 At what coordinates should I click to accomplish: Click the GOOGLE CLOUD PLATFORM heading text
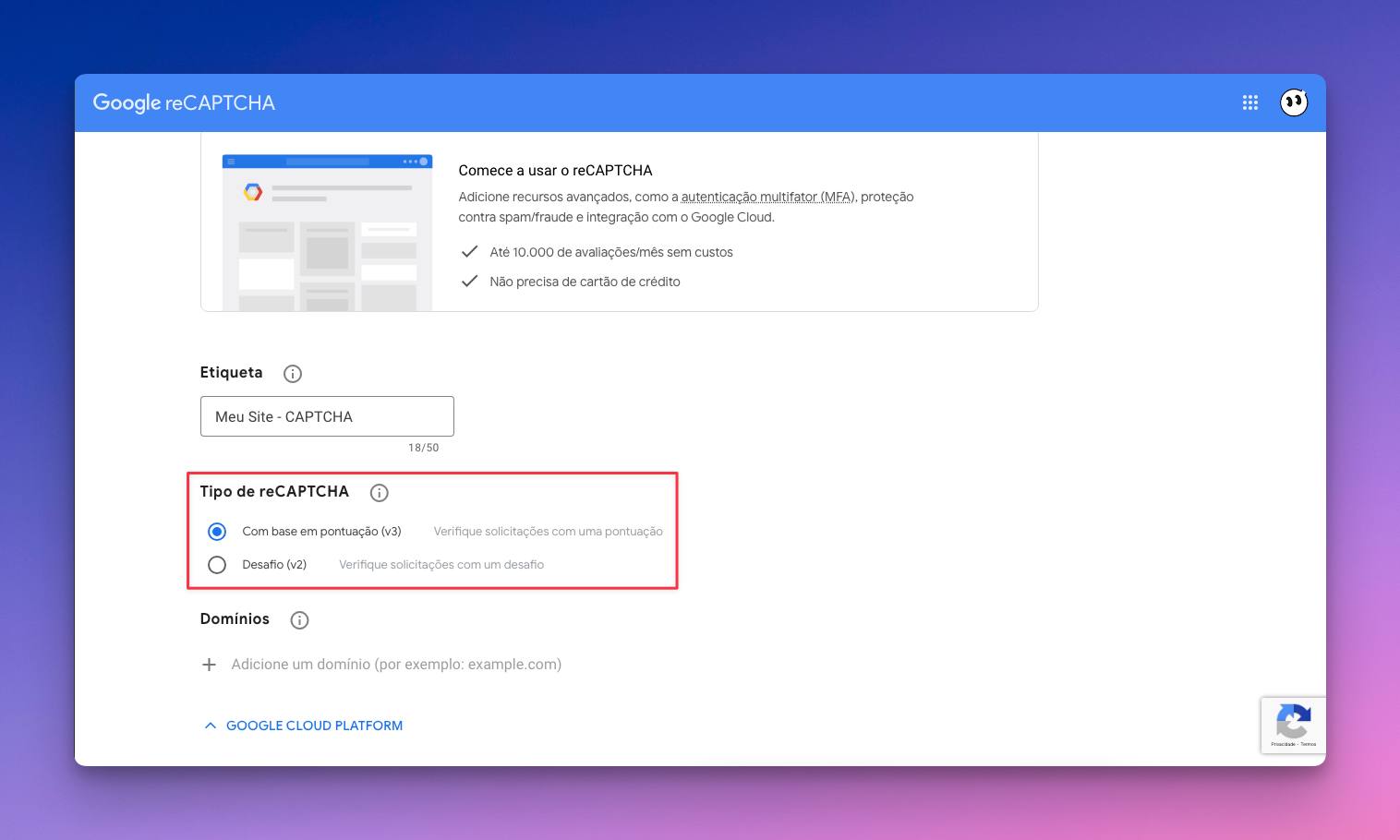coord(314,726)
